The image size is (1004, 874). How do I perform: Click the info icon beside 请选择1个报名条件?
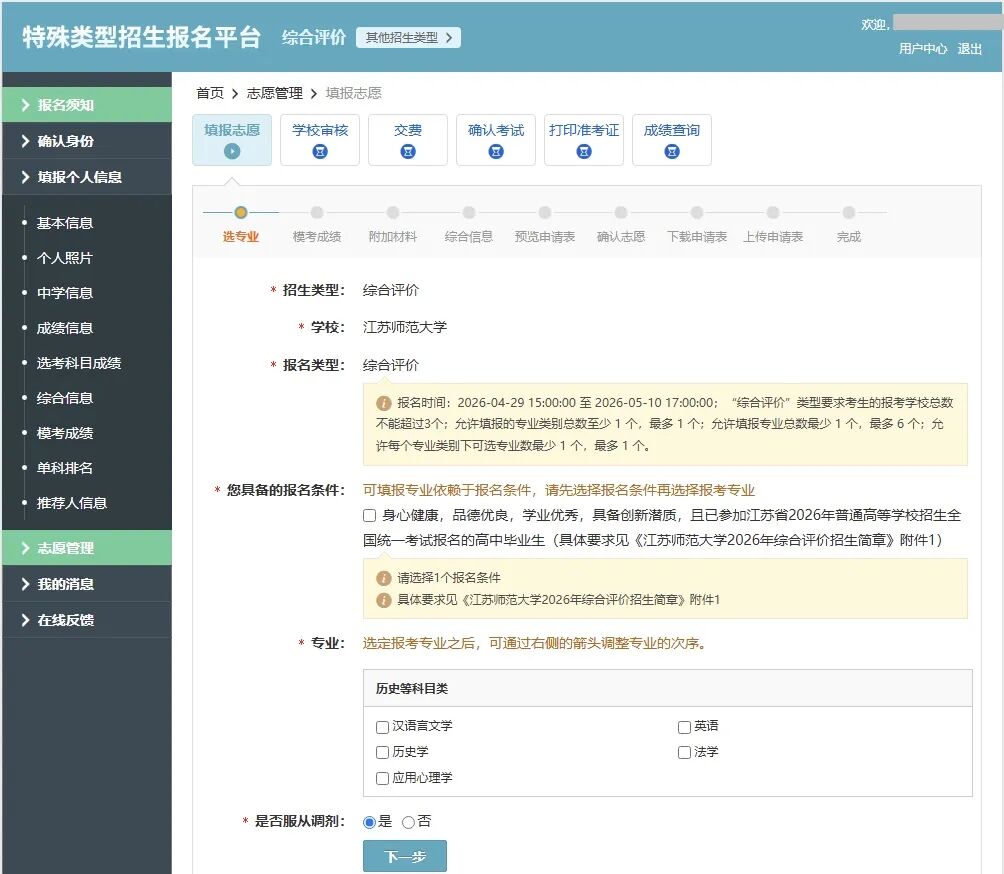(x=384, y=578)
